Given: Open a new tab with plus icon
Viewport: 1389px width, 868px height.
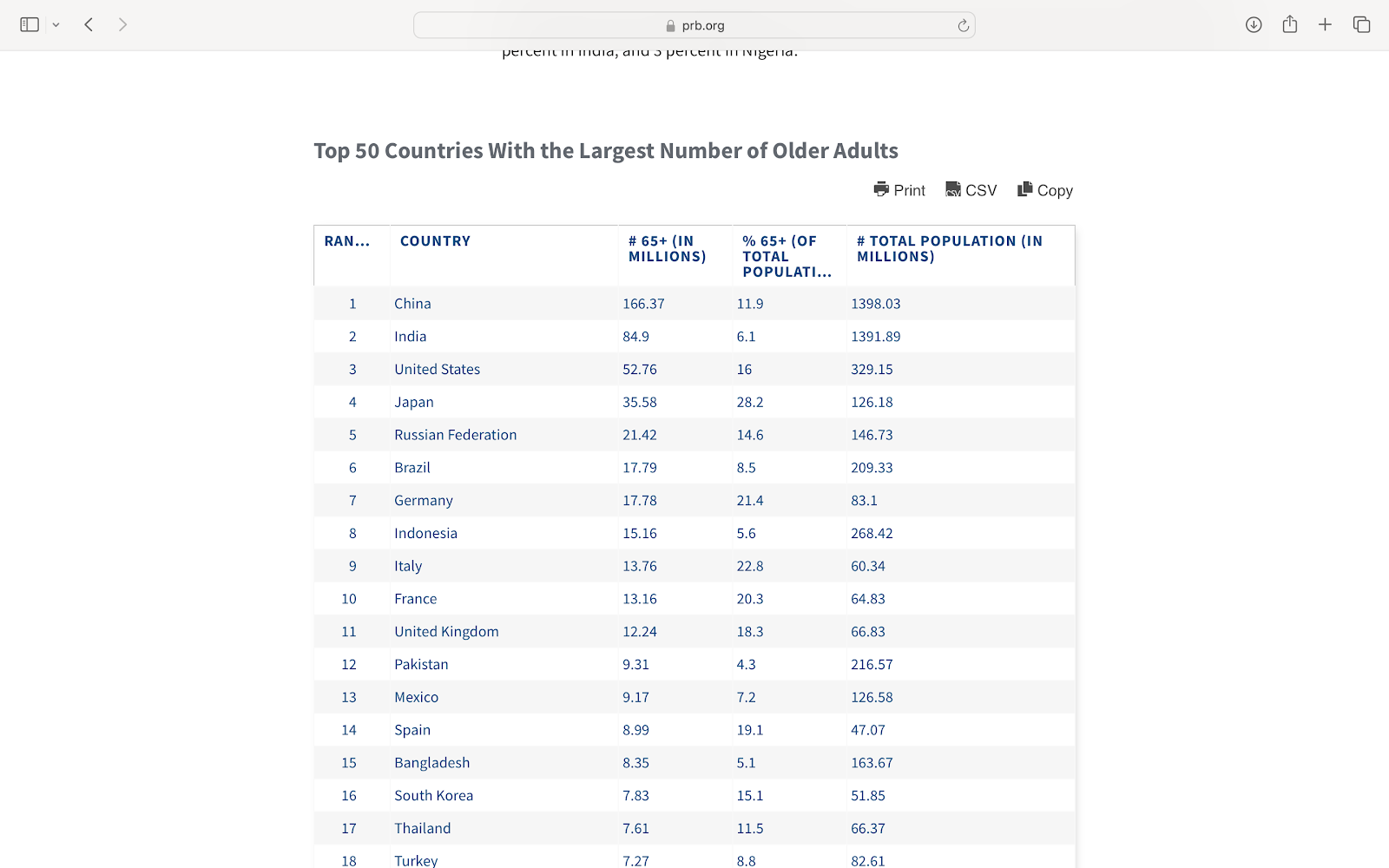Looking at the screenshot, I should point(1325,25).
